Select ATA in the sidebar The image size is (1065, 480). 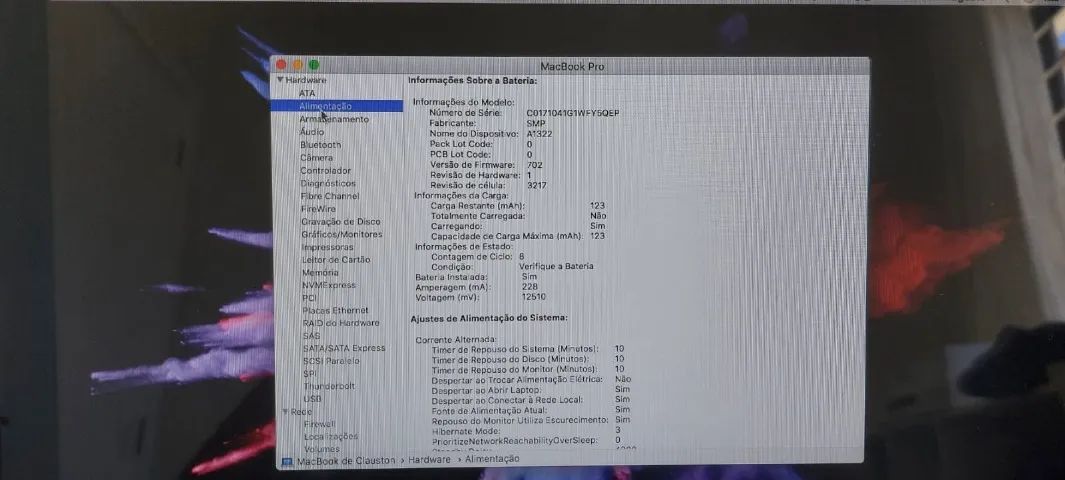(307, 93)
